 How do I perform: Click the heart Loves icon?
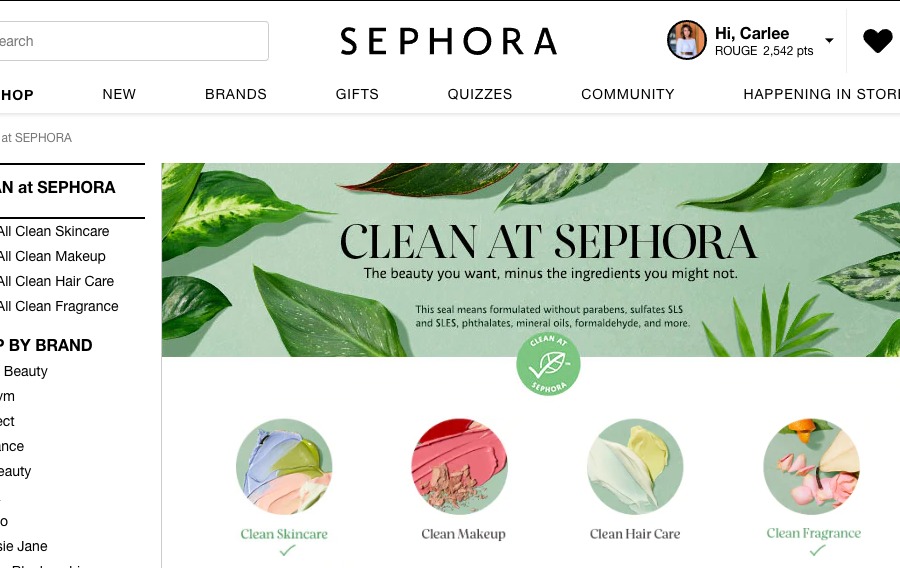(878, 41)
